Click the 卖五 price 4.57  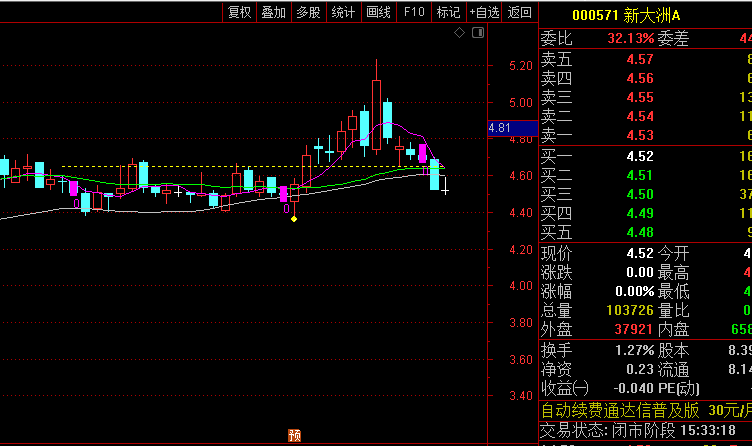pos(640,59)
